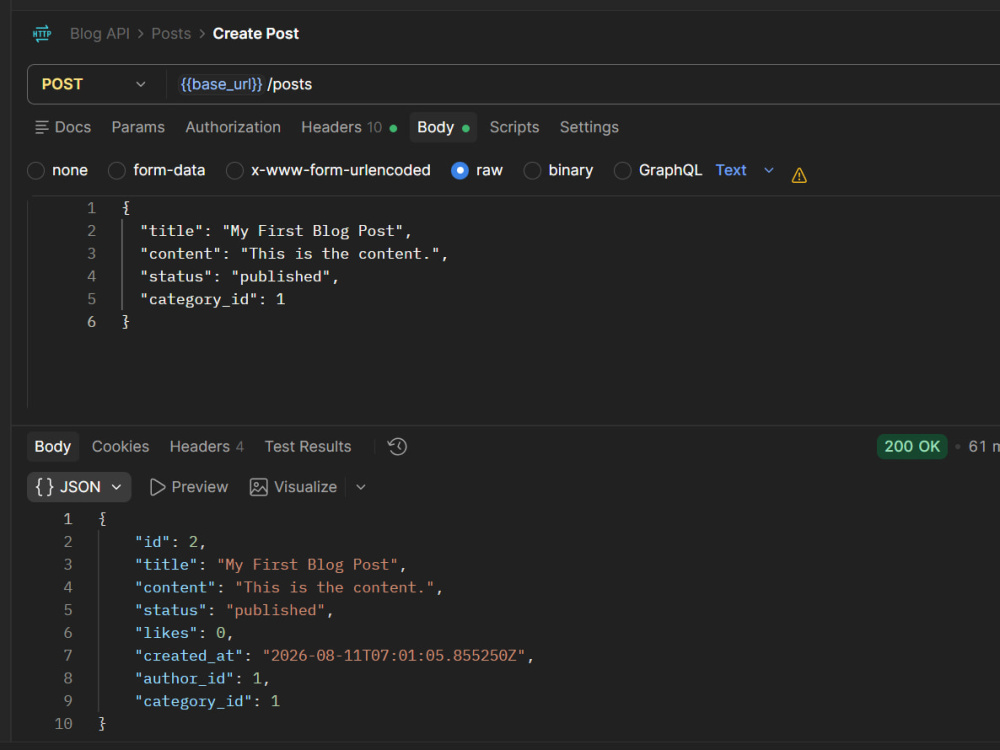1000x750 pixels.
Task: Go to Posts folder in breadcrumb
Action: click(x=171, y=34)
